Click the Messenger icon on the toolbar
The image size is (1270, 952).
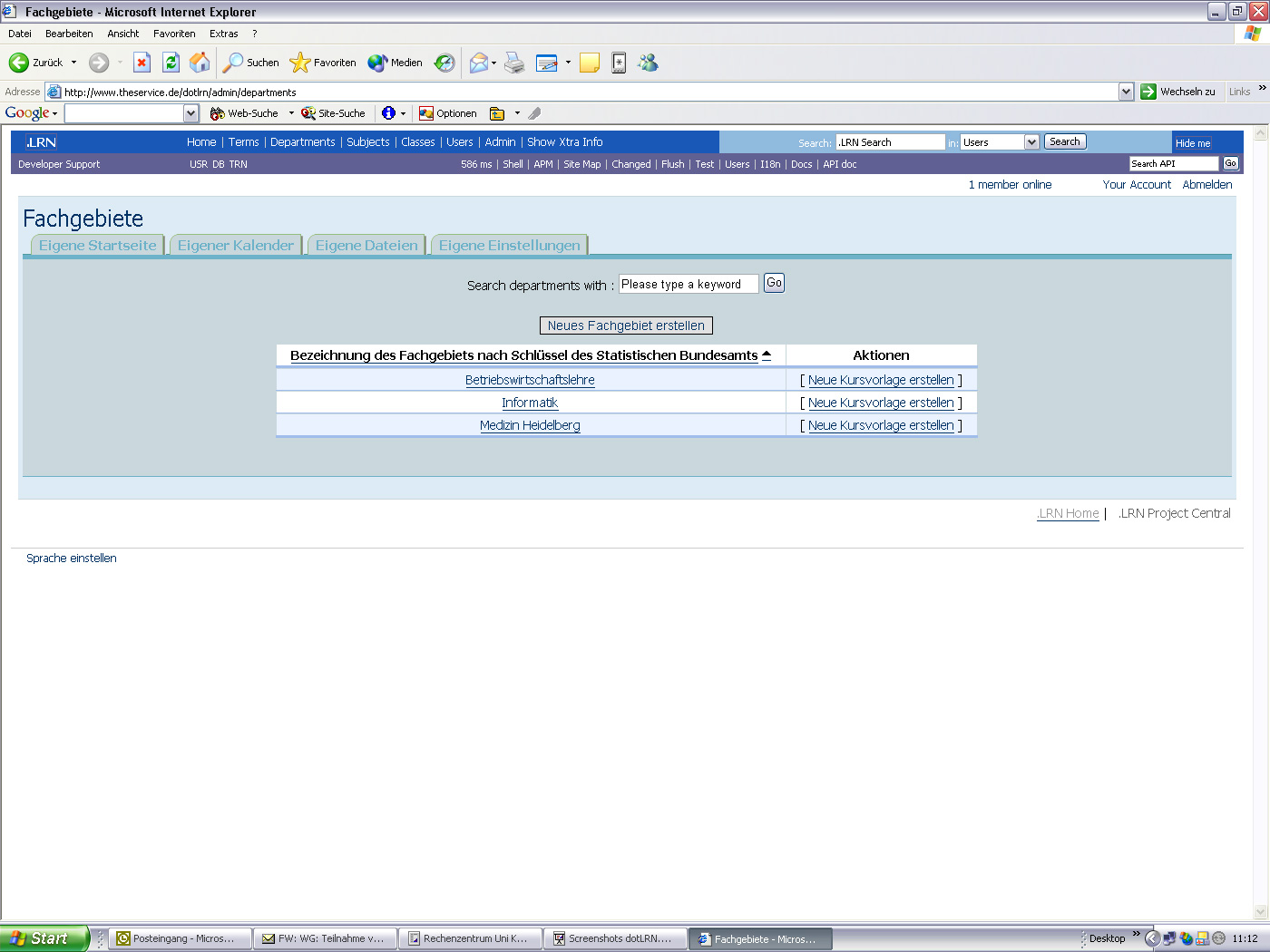point(648,63)
